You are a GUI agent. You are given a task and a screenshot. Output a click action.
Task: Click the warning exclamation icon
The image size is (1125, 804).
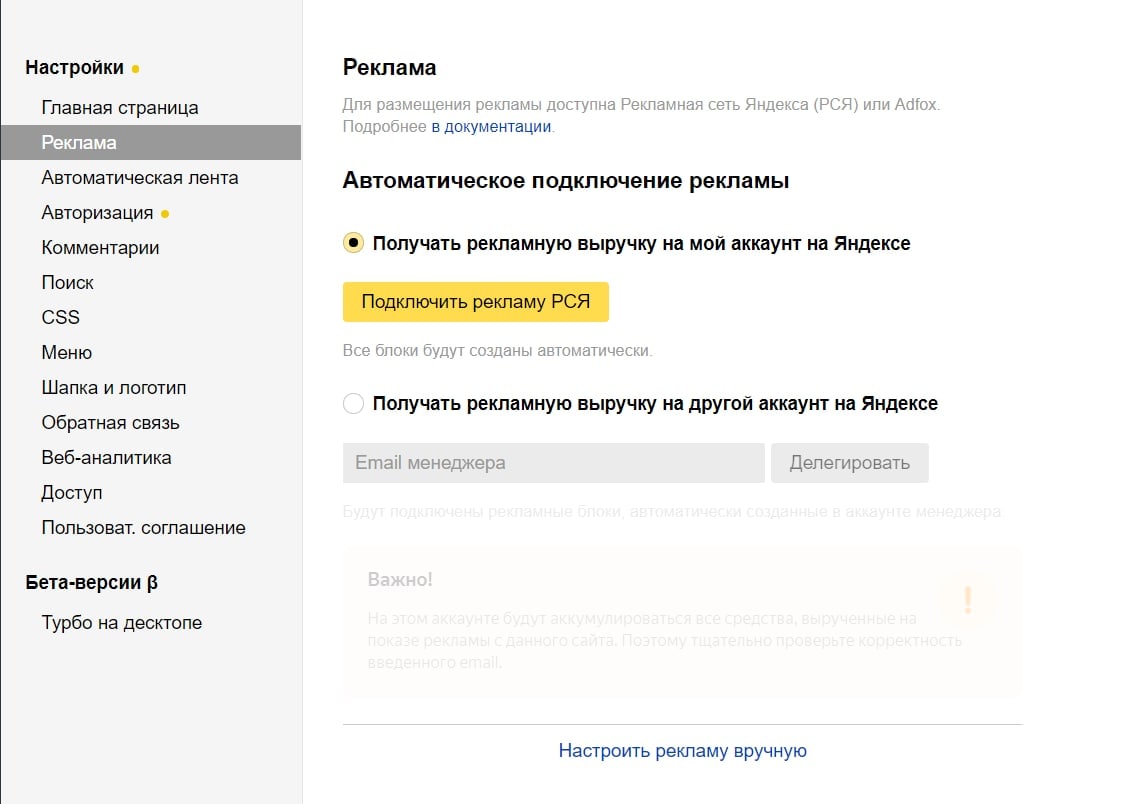tap(967, 600)
